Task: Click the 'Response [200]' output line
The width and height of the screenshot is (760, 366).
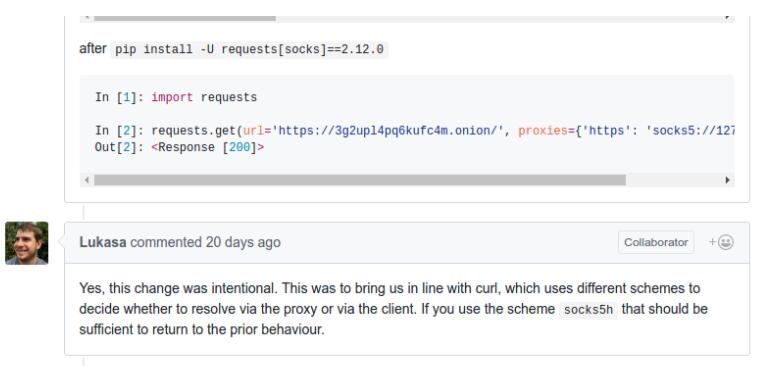Action: click(x=179, y=147)
